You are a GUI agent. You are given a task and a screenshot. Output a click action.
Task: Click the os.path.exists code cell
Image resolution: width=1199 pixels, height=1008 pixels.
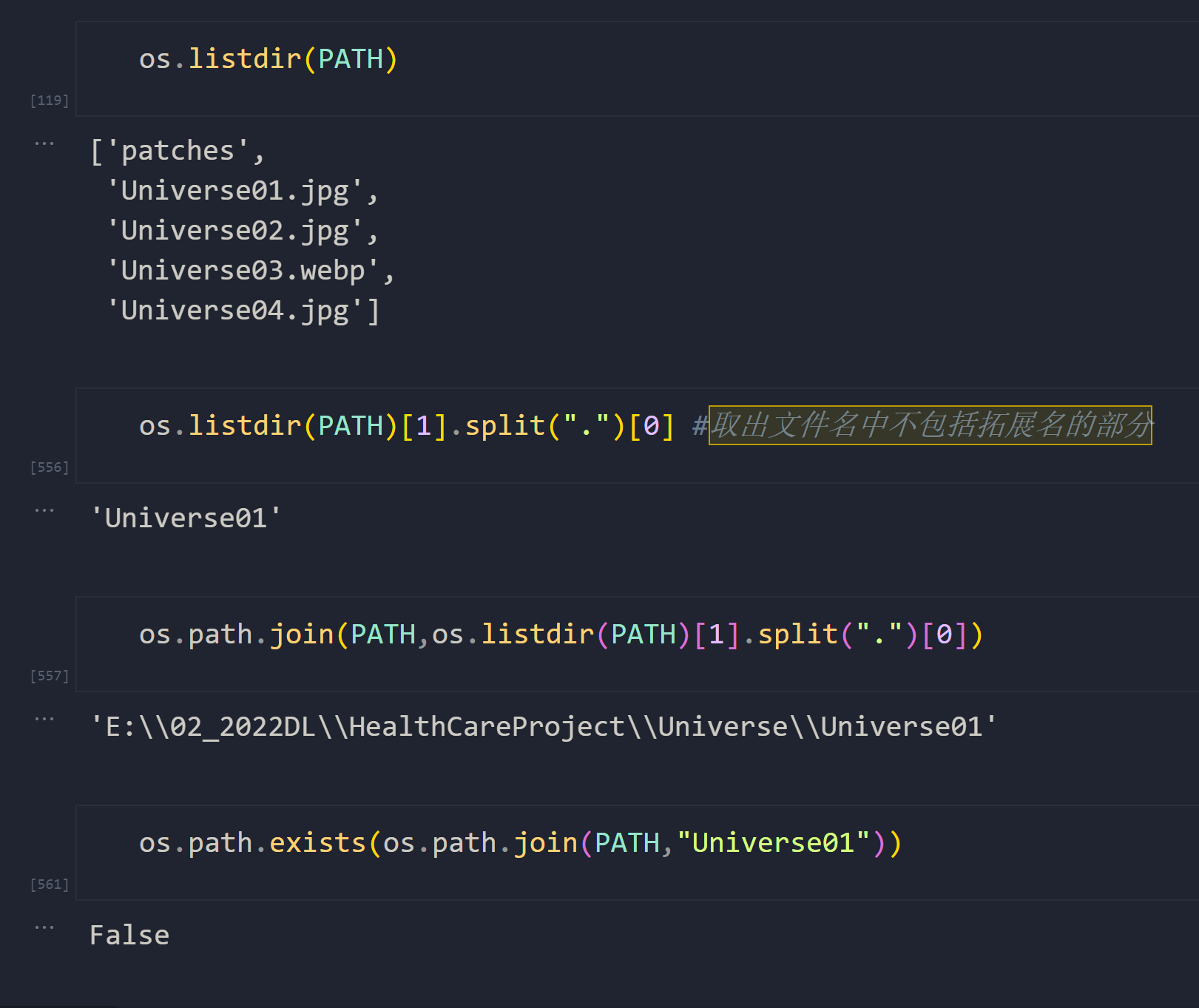(637, 853)
